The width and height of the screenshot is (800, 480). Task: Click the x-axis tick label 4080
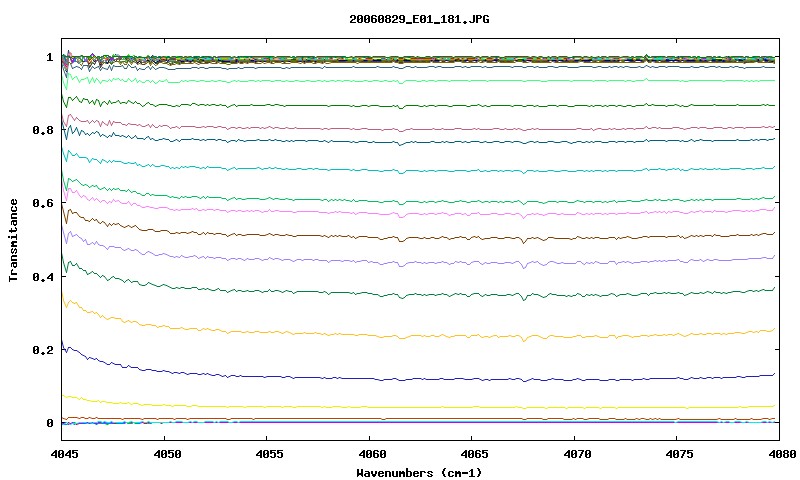[x=782, y=454]
